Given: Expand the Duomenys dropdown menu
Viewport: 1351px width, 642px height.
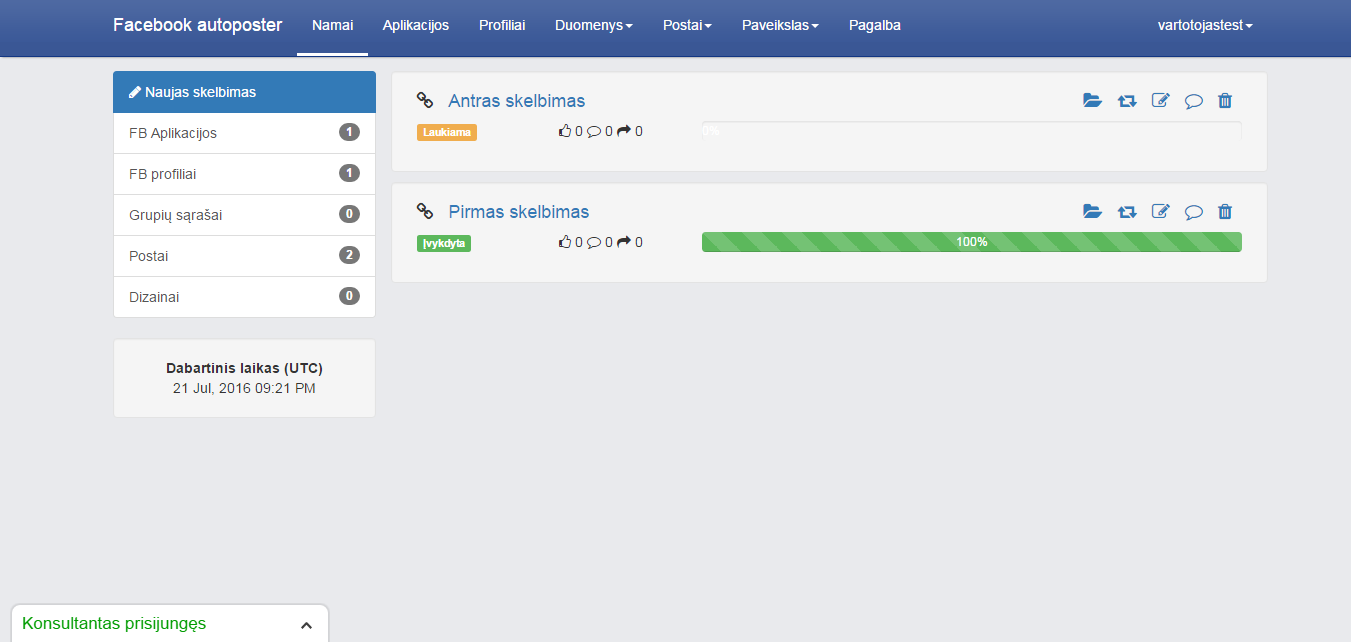Looking at the screenshot, I should [594, 26].
